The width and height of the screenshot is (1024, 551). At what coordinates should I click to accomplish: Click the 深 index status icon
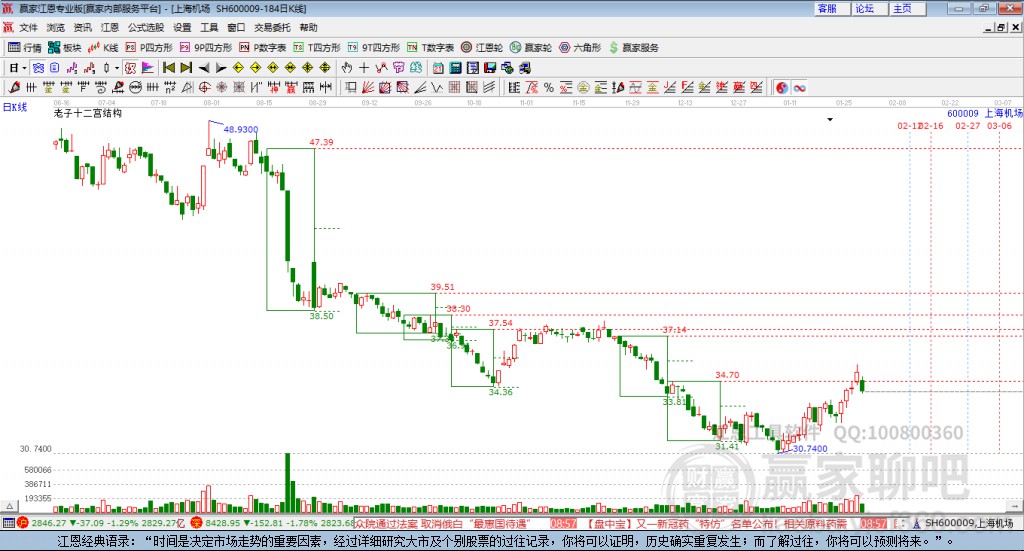[197, 523]
